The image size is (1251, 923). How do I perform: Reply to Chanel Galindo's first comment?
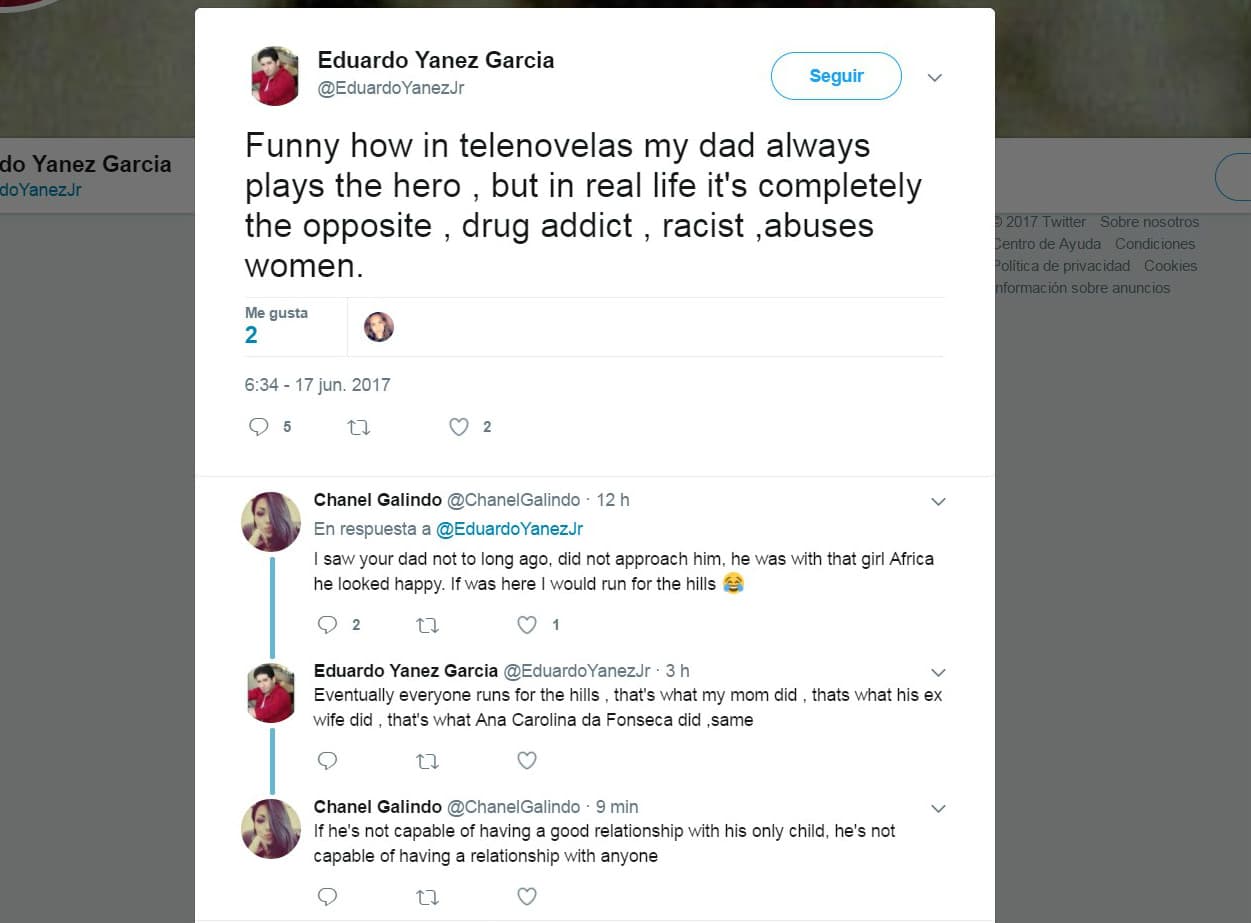tap(327, 625)
